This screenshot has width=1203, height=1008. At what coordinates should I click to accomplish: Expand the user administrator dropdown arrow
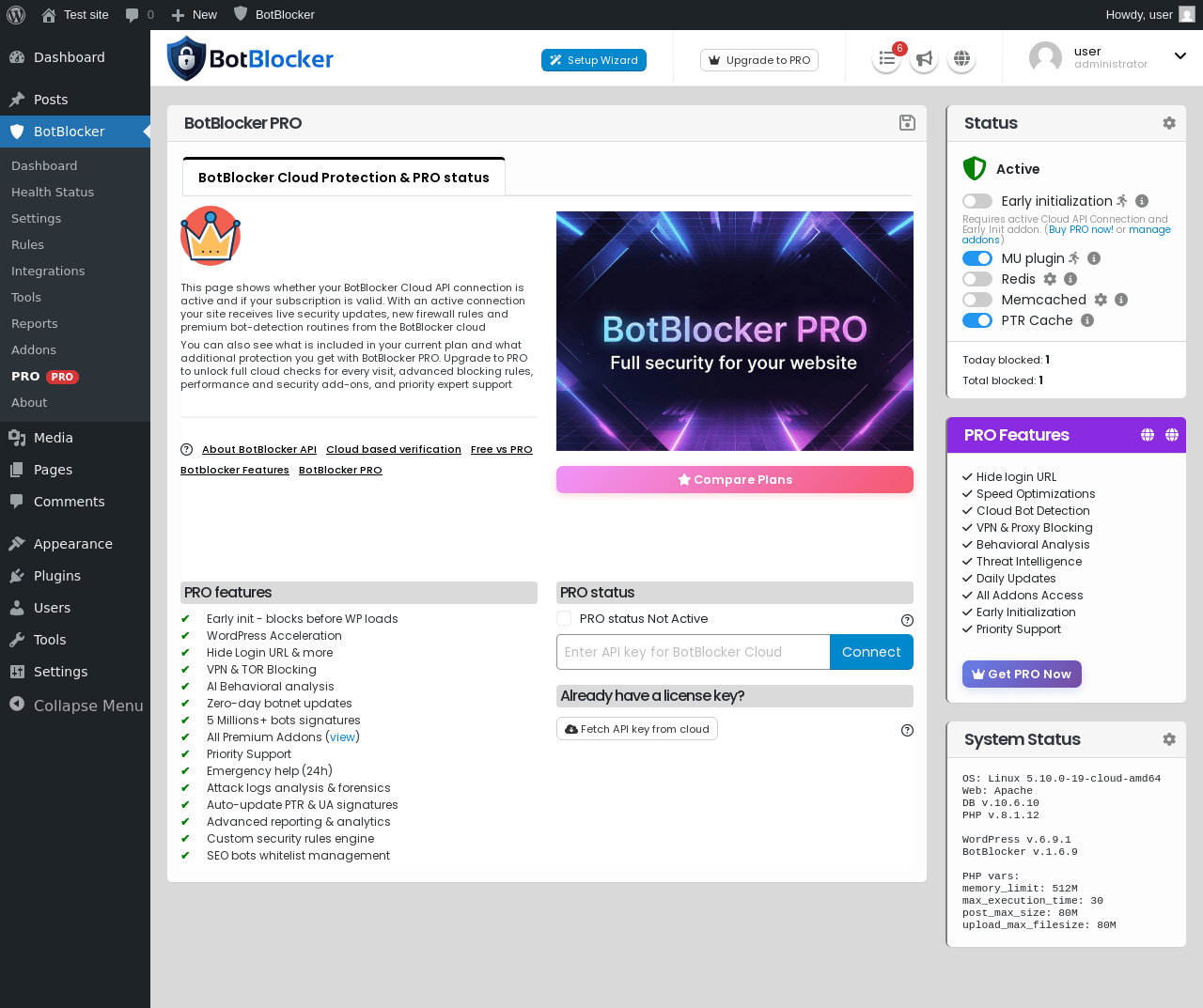tap(1180, 56)
